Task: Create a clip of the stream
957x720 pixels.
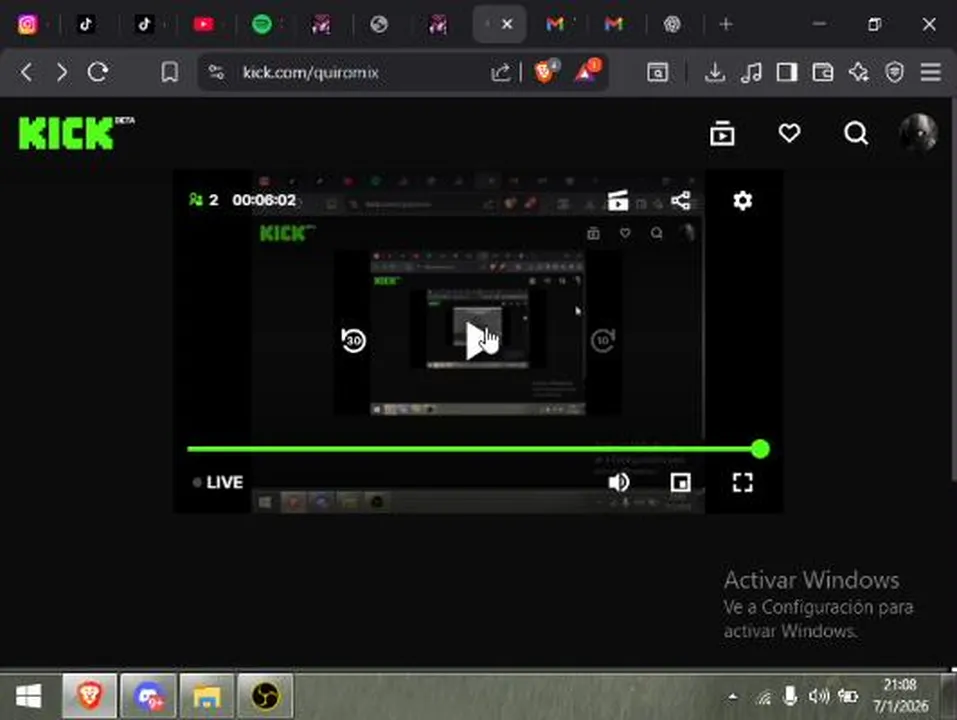Action: point(618,200)
